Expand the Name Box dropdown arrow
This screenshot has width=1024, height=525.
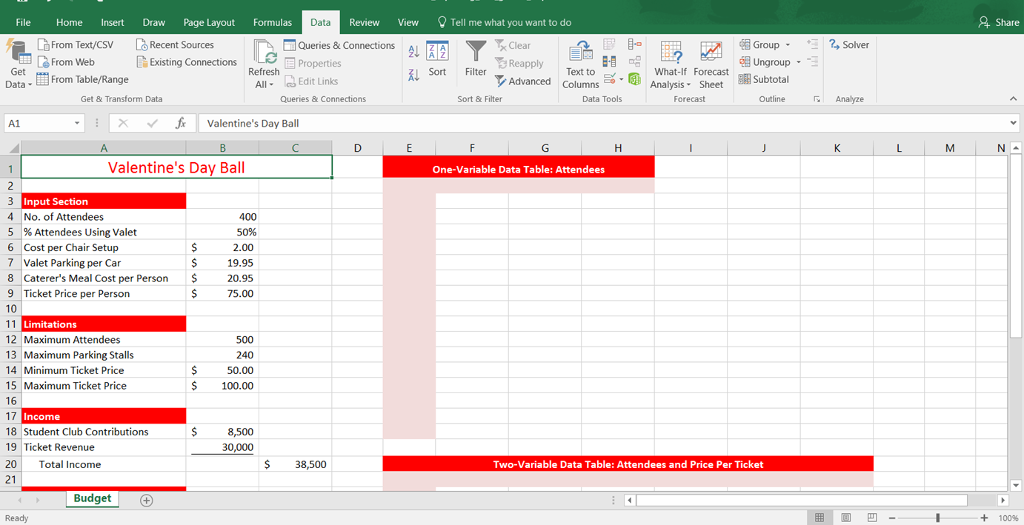tap(77, 123)
